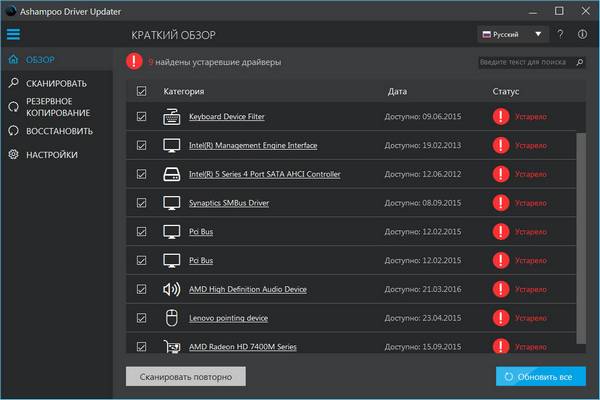The width and height of the screenshot is (600, 400).
Task: Go to СКАНИРОВАТЬ in the sidebar
Action: coord(55,83)
